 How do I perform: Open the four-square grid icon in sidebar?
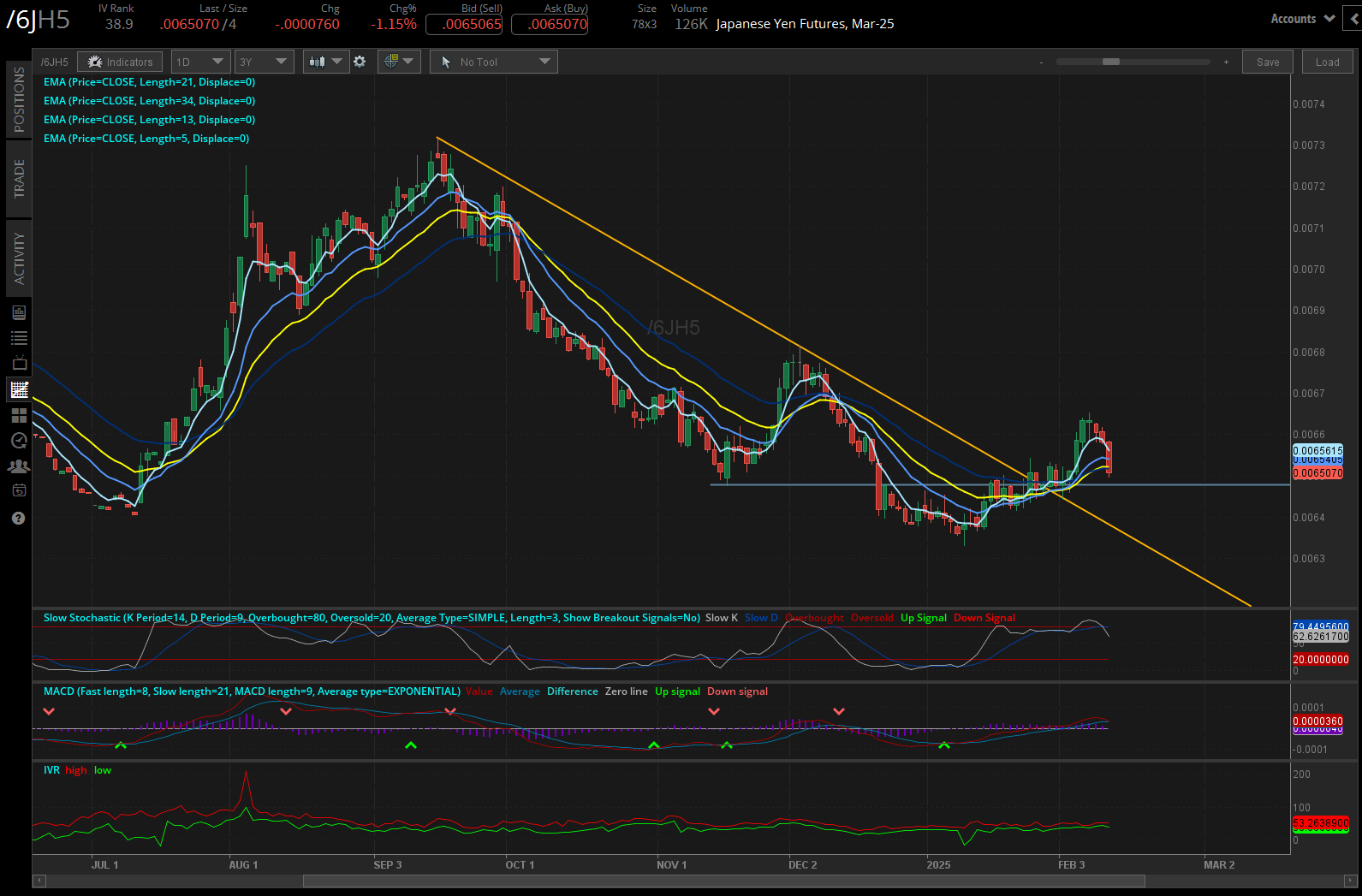tap(19, 415)
